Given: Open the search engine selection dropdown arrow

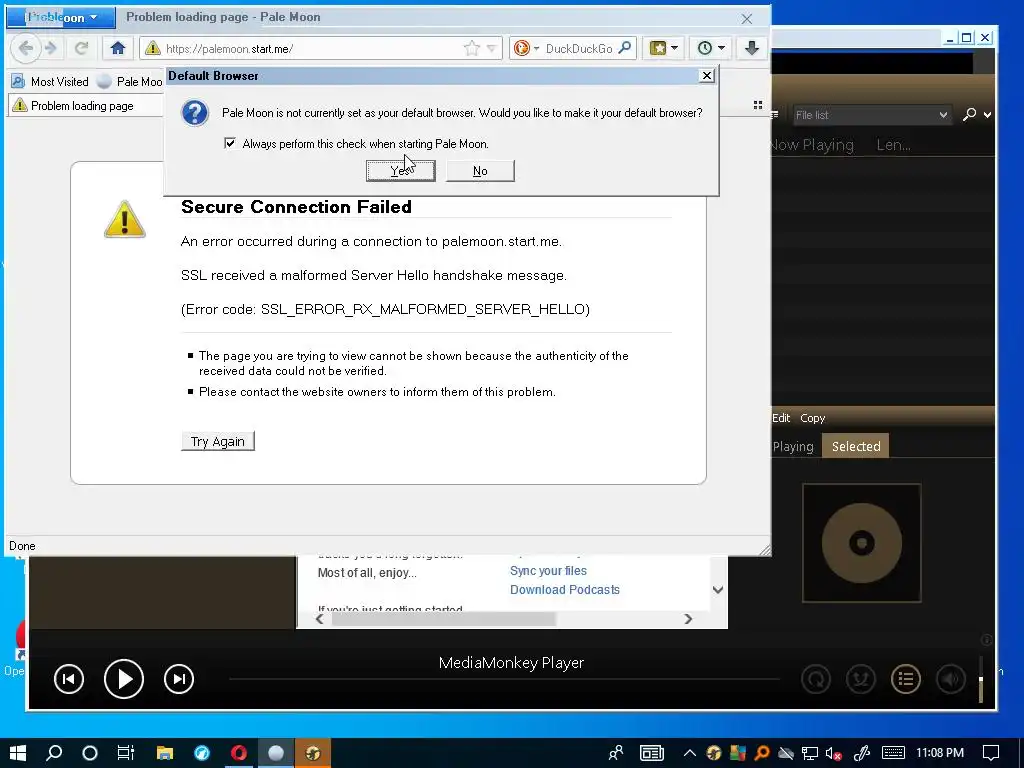Looking at the screenshot, I should (536, 48).
